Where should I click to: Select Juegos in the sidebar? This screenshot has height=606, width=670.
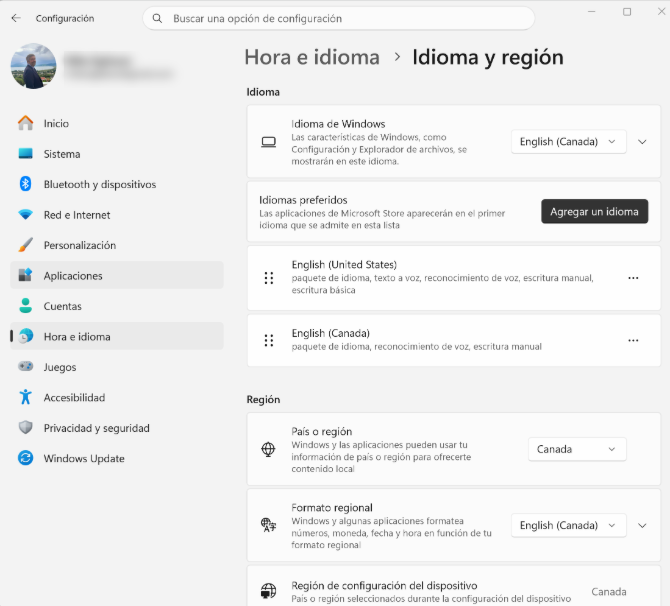point(117,367)
